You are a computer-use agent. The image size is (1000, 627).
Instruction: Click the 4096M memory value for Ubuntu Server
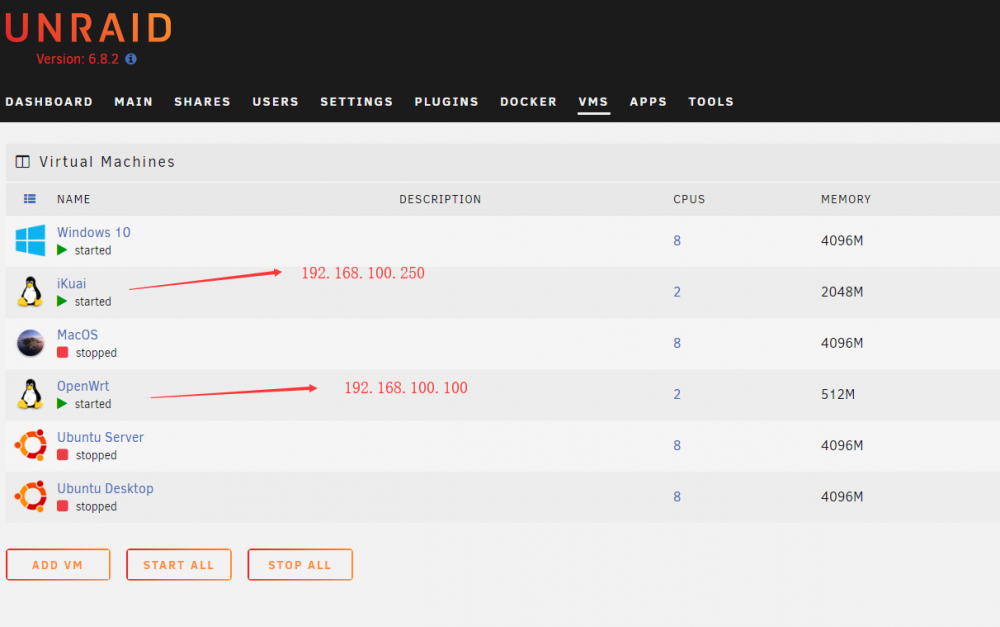click(842, 445)
